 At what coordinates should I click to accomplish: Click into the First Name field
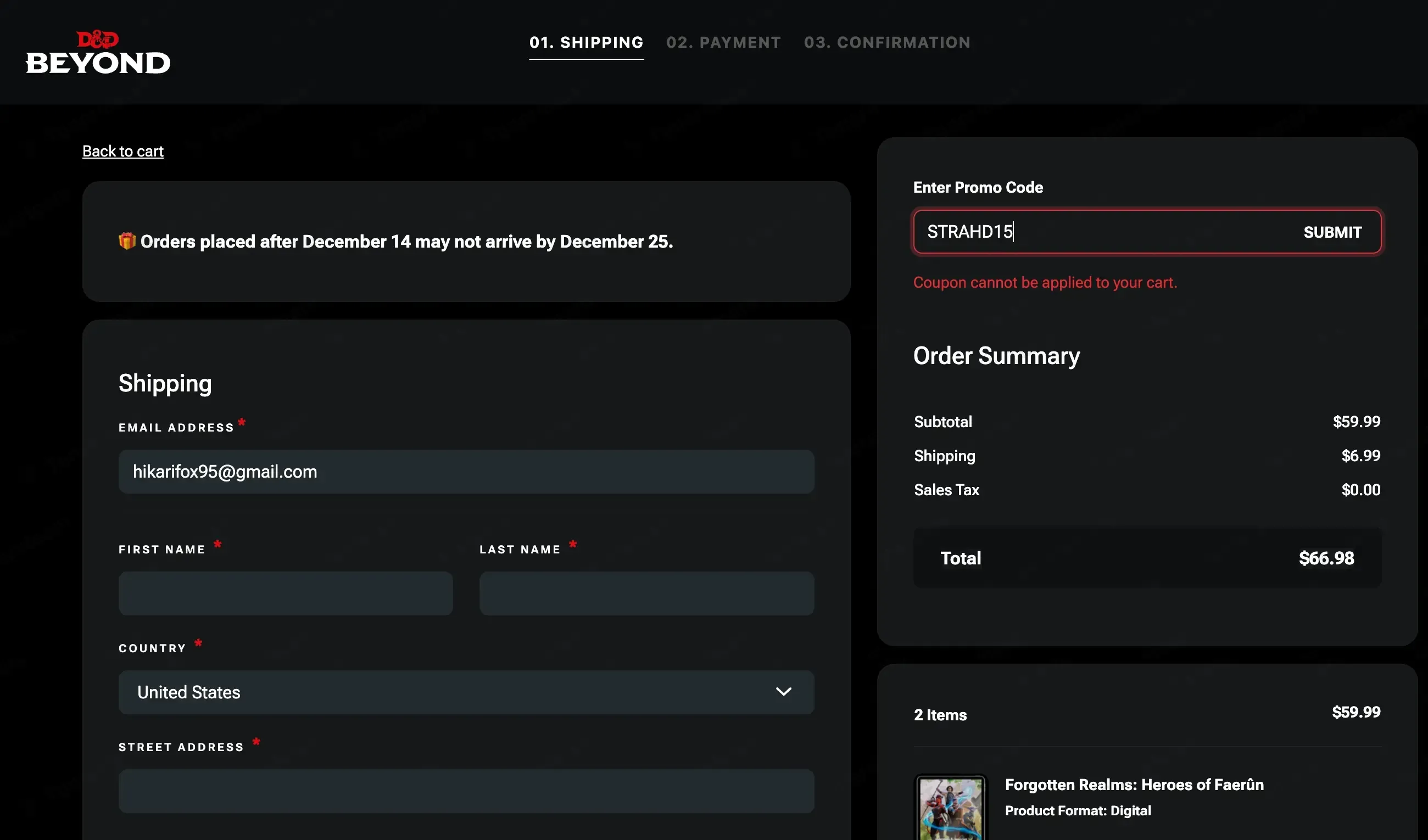coord(286,593)
